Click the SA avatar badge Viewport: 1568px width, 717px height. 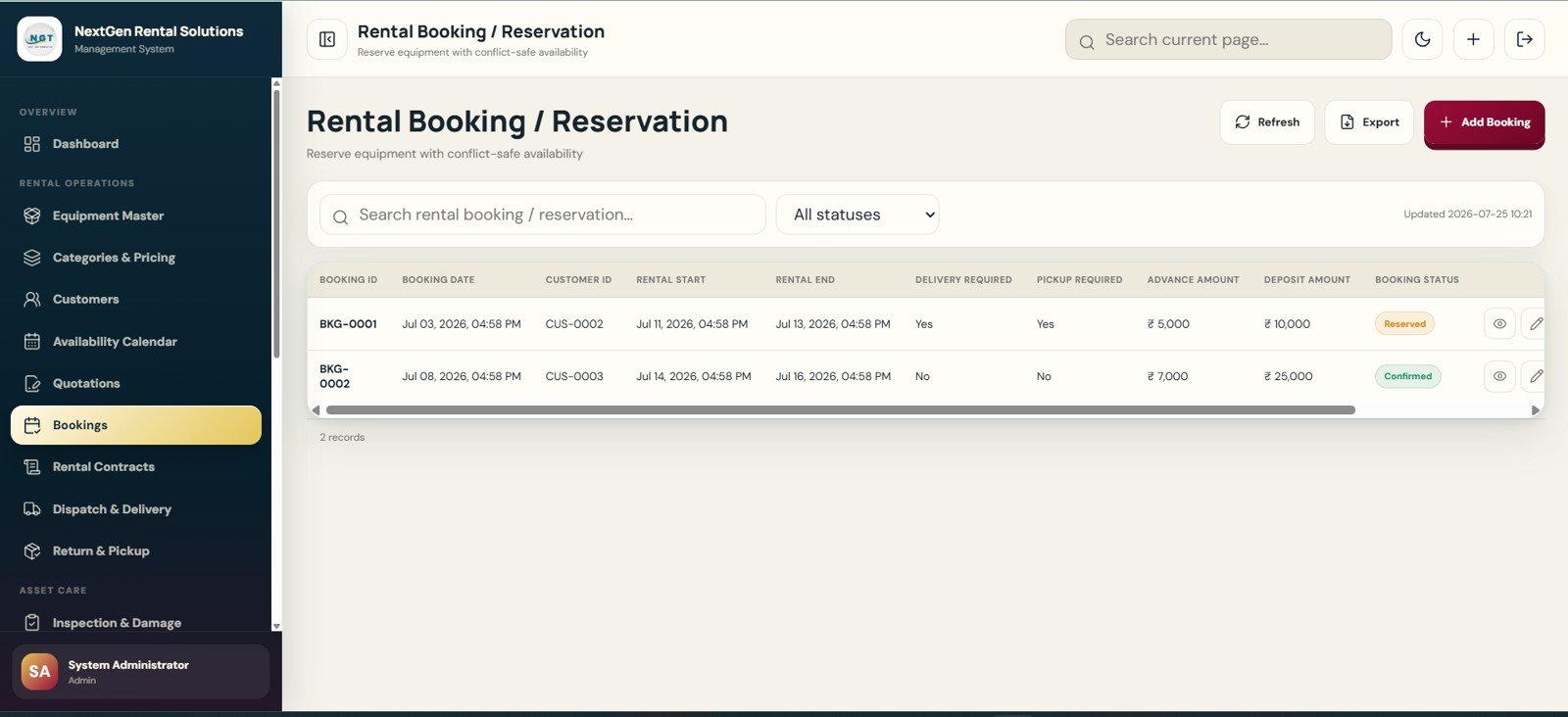coord(39,672)
